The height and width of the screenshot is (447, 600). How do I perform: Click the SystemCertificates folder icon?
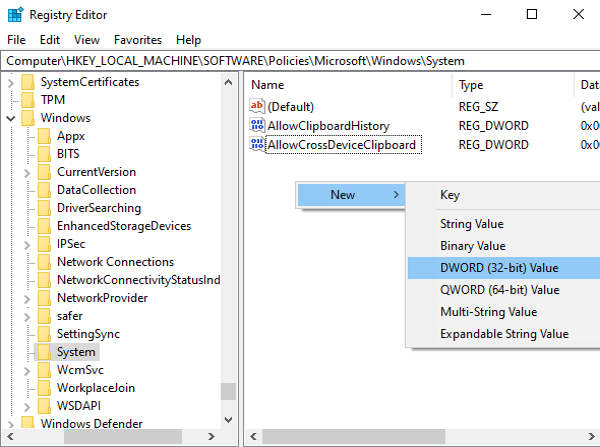click(28, 82)
